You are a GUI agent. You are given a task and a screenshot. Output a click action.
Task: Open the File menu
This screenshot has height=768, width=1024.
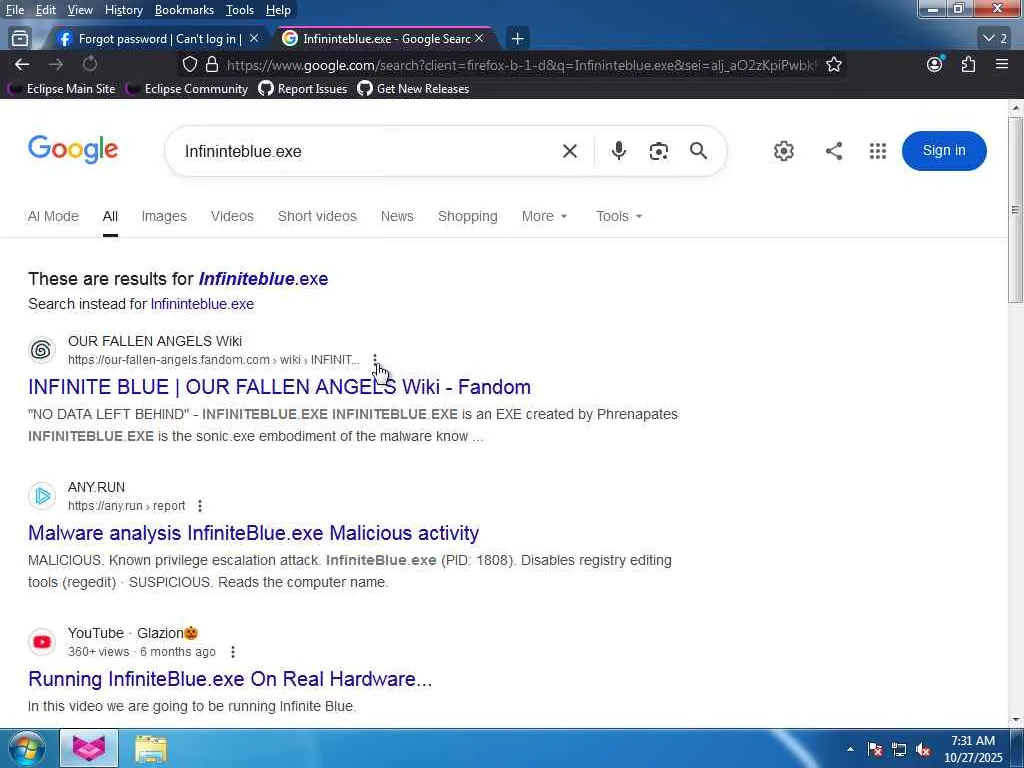click(14, 10)
